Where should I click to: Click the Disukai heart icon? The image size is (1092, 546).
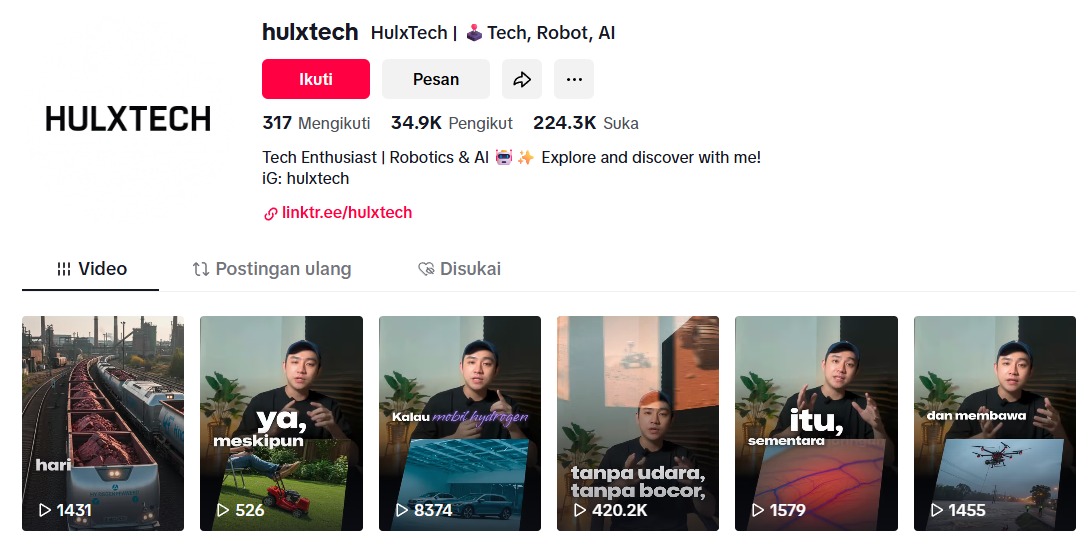[x=426, y=269]
